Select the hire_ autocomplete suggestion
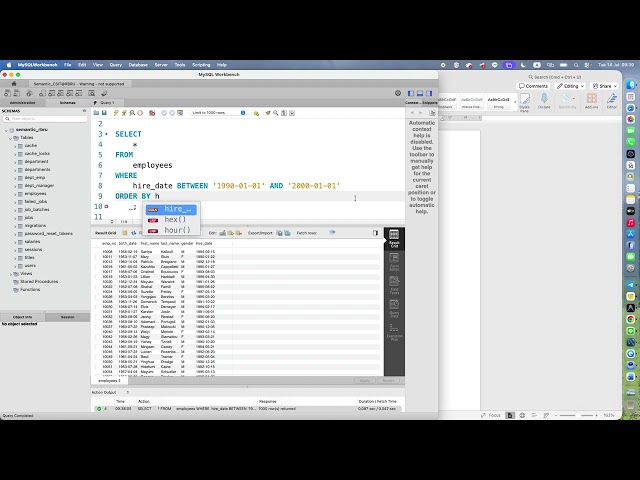 tap(171, 209)
